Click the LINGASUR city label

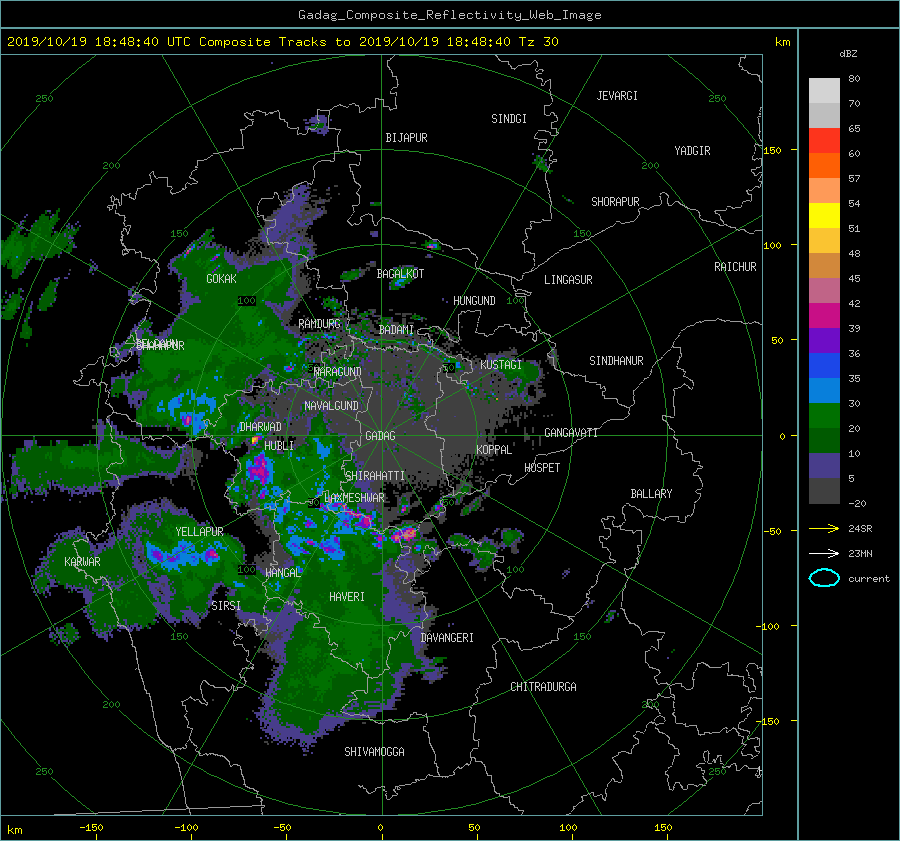click(568, 280)
